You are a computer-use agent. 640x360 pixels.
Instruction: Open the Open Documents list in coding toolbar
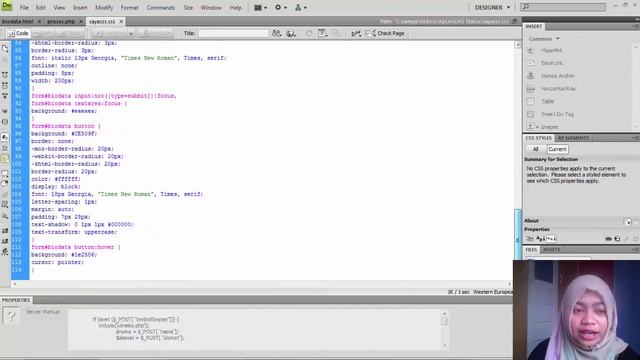[5, 49]
